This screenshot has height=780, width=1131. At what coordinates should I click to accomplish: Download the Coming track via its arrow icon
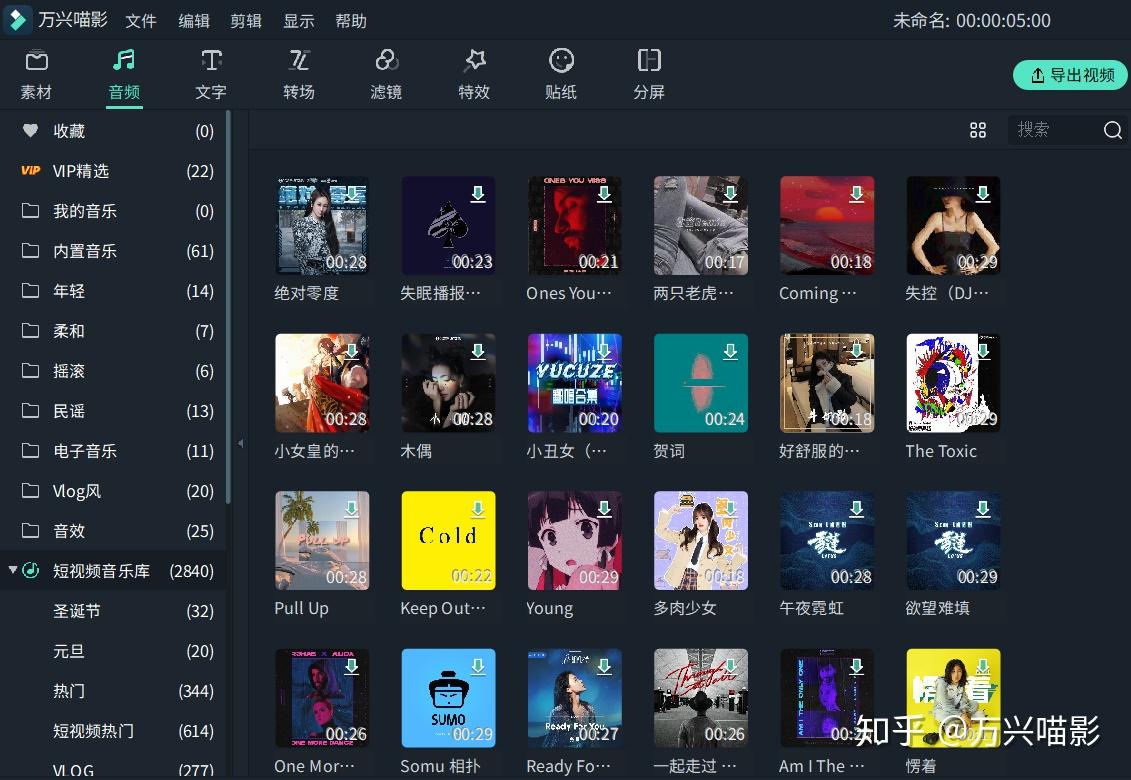856,193
